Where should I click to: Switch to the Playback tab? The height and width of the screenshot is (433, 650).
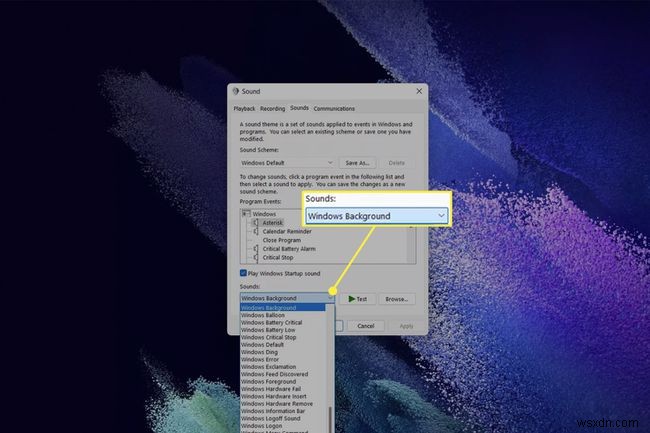[244, 109]
